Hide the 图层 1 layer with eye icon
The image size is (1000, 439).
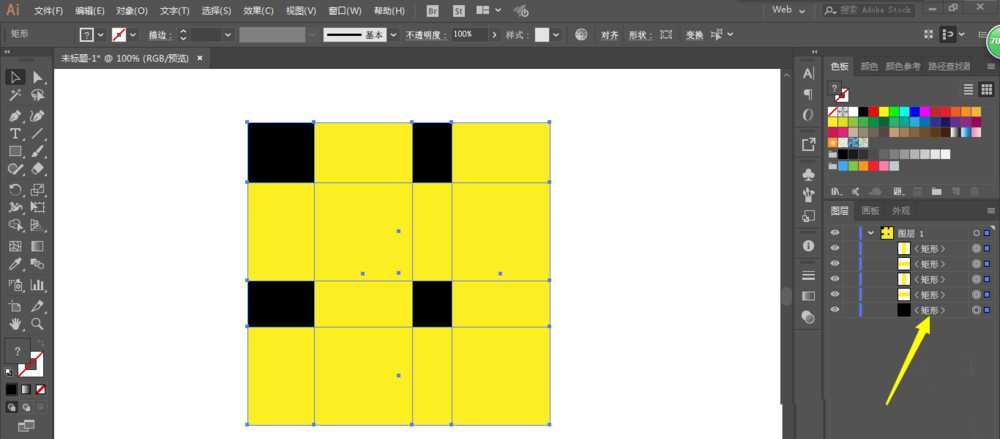(x=835, y=232)
